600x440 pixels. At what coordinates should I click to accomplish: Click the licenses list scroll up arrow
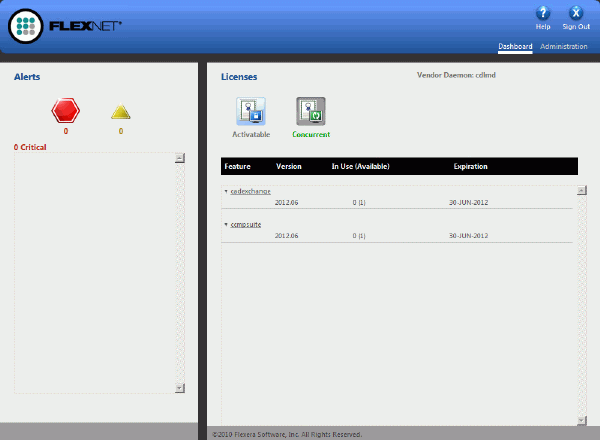pos(581,190)
